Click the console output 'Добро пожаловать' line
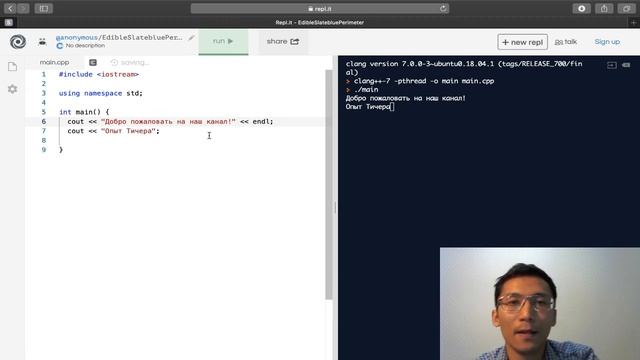The height and width of the screenshot is (360, 640). [406, 98]
